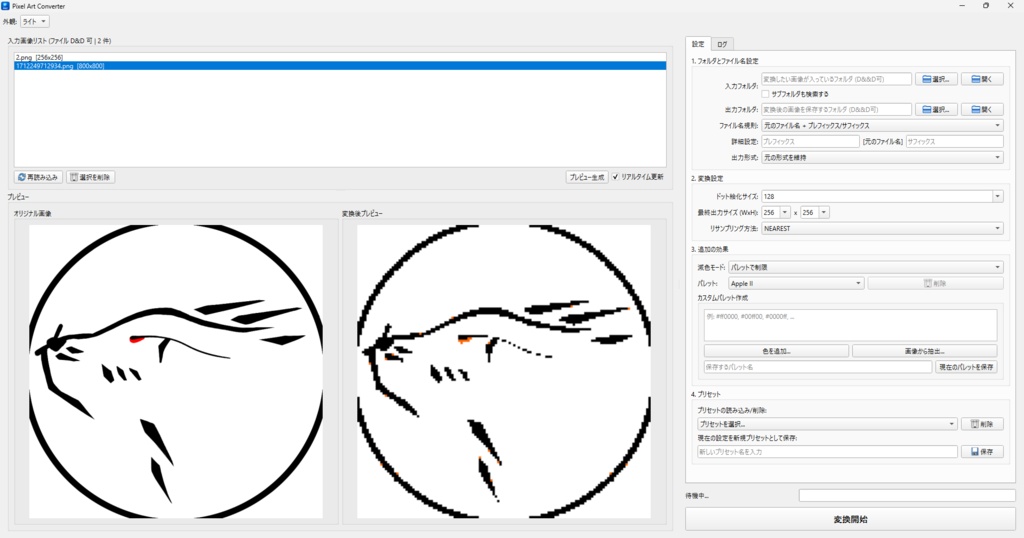Open the リサンプリング方法 NEAREST dropdown
This screenshot has width=1024, height=538.
tap(882, 229)
